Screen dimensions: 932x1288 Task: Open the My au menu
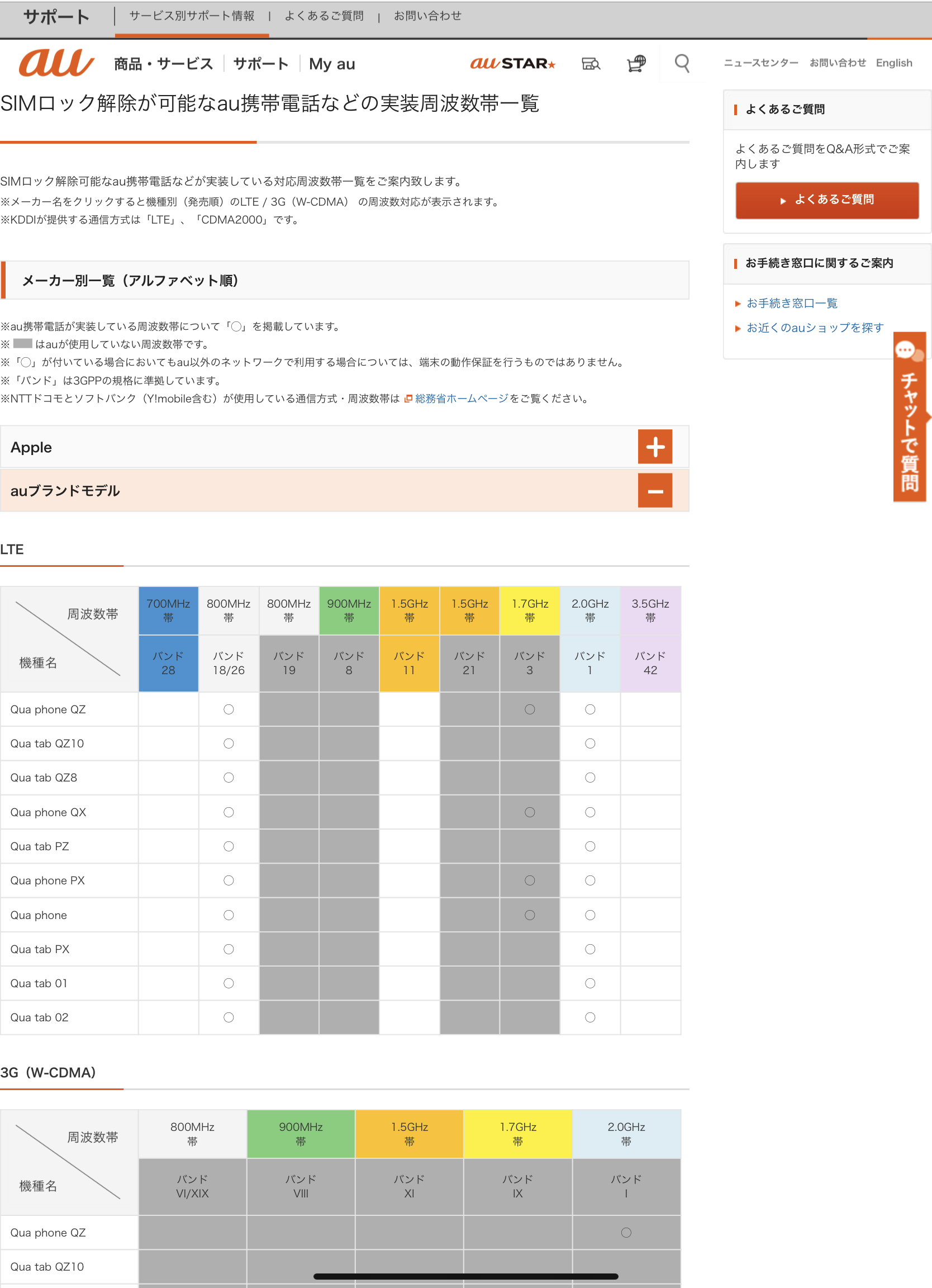tap(332, 64)
